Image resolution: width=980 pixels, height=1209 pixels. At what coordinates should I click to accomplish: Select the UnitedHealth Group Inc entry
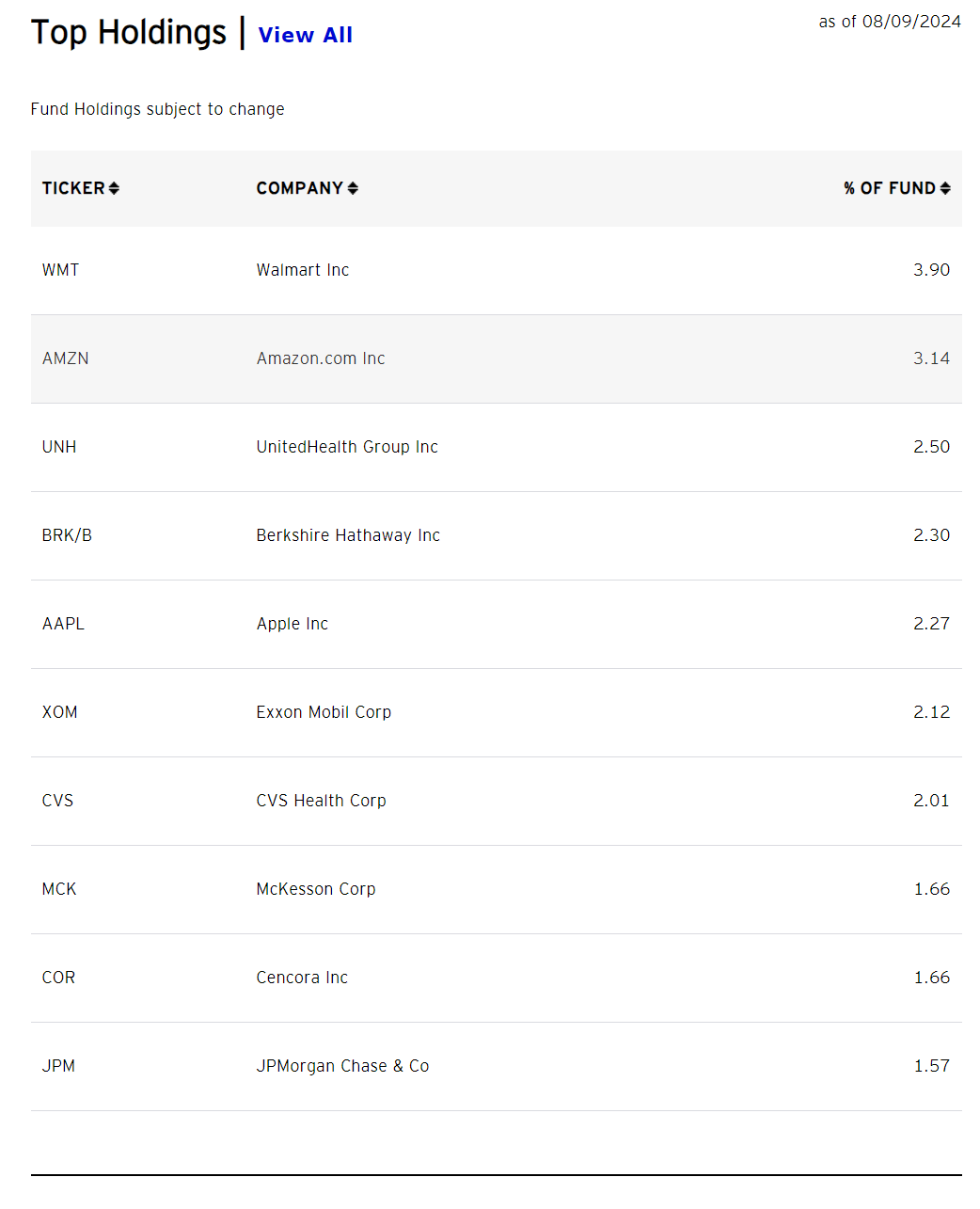click(x=346, y=447)
